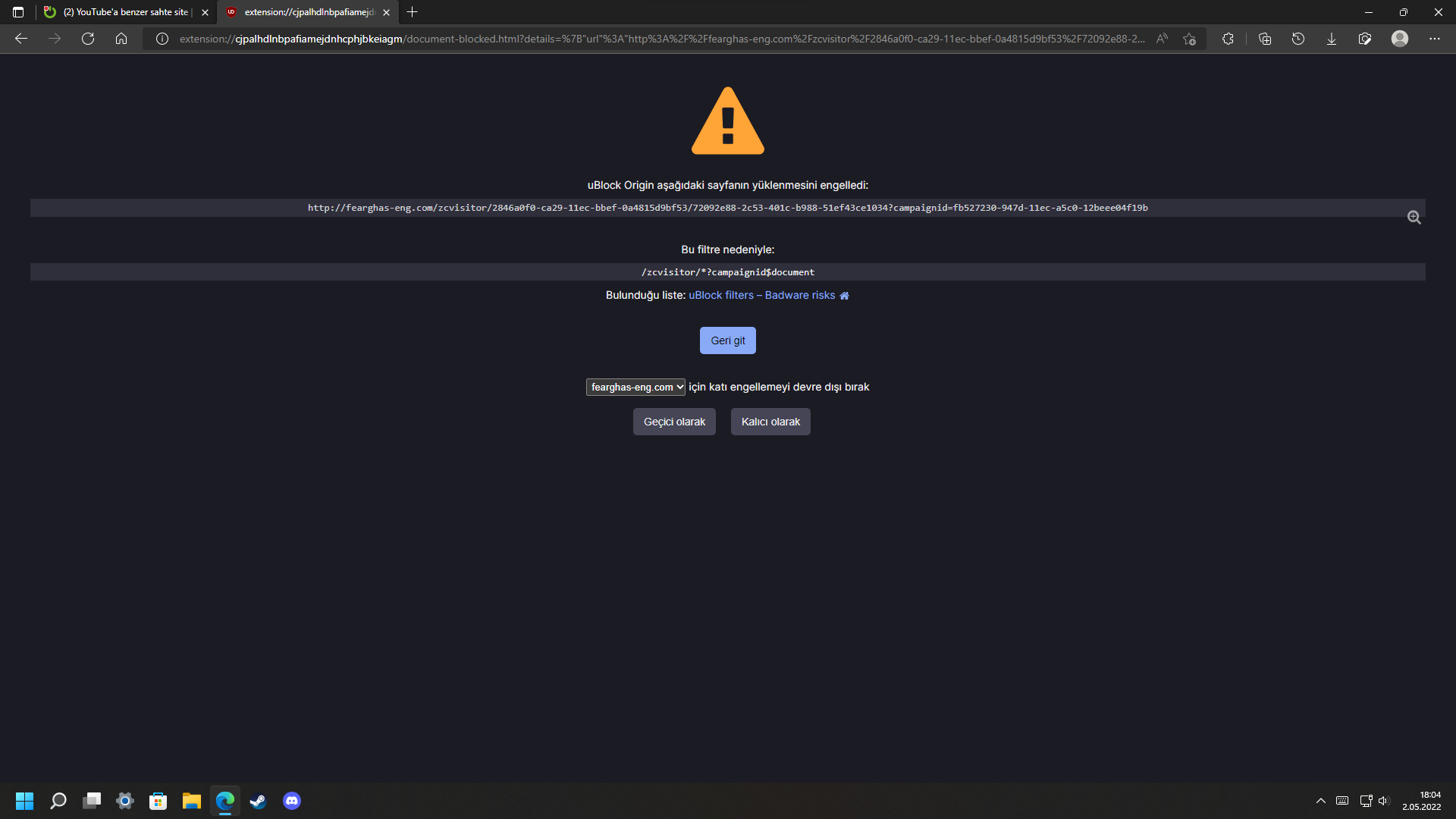The height and width of the screenshot is (819, 1456).
Task: Click the home icon next to Badware risks
Action: (844, 296)
